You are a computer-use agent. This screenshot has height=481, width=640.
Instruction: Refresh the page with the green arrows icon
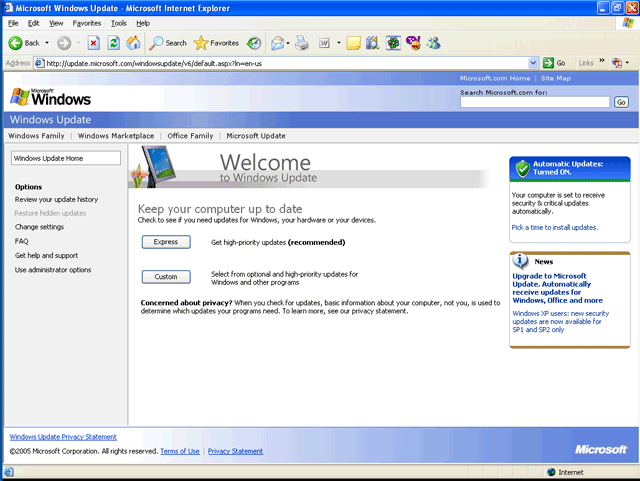point(113,43)
